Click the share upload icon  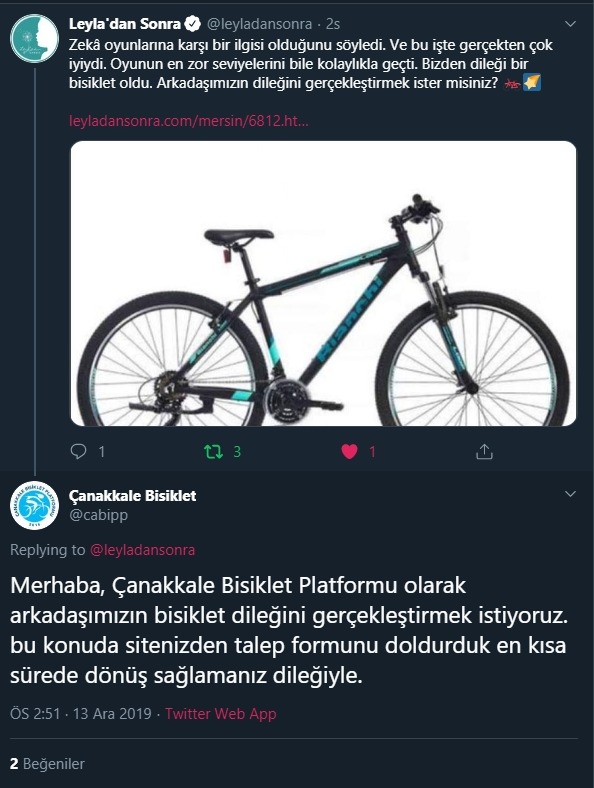point(484,451)
